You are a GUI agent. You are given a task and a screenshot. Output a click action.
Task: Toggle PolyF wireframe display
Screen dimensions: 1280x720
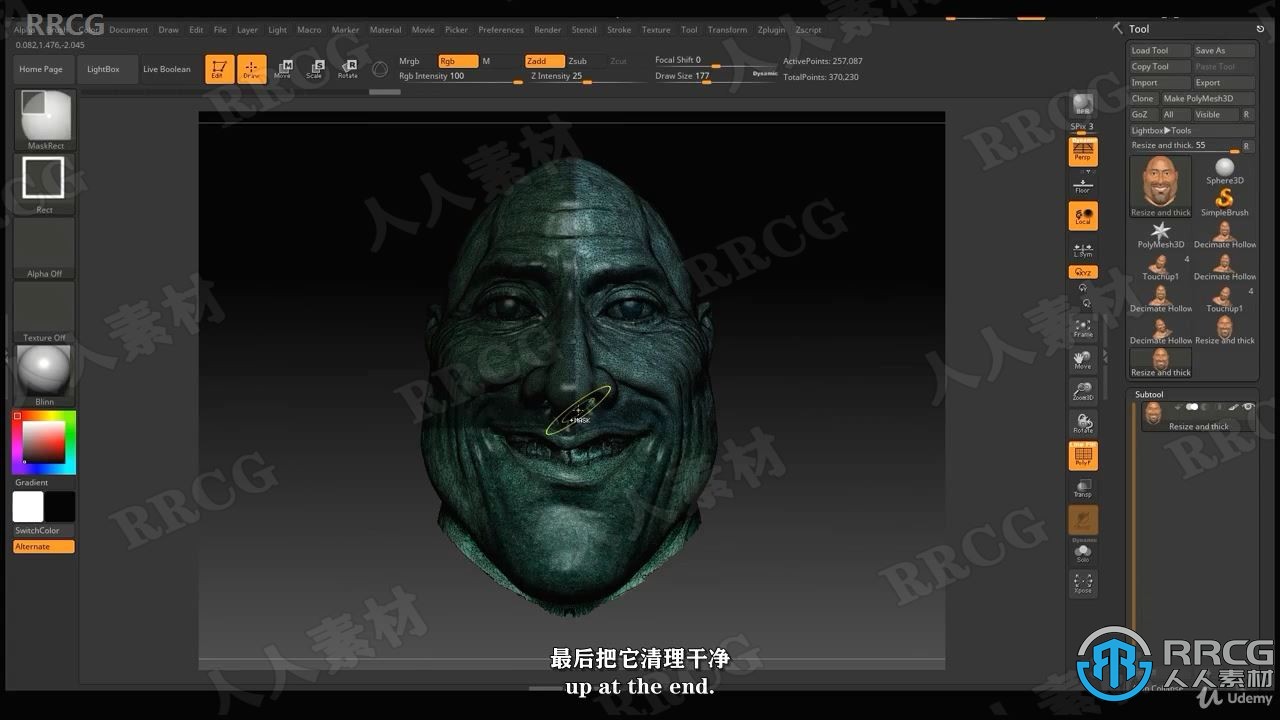pos(1082,456)
